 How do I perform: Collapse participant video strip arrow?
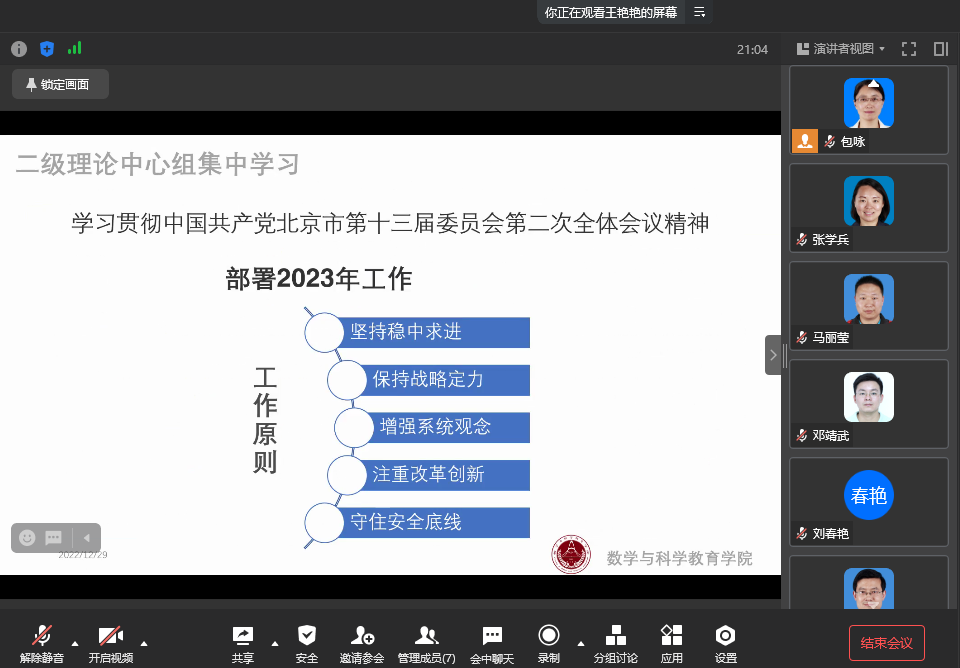(x=773, y=355)
